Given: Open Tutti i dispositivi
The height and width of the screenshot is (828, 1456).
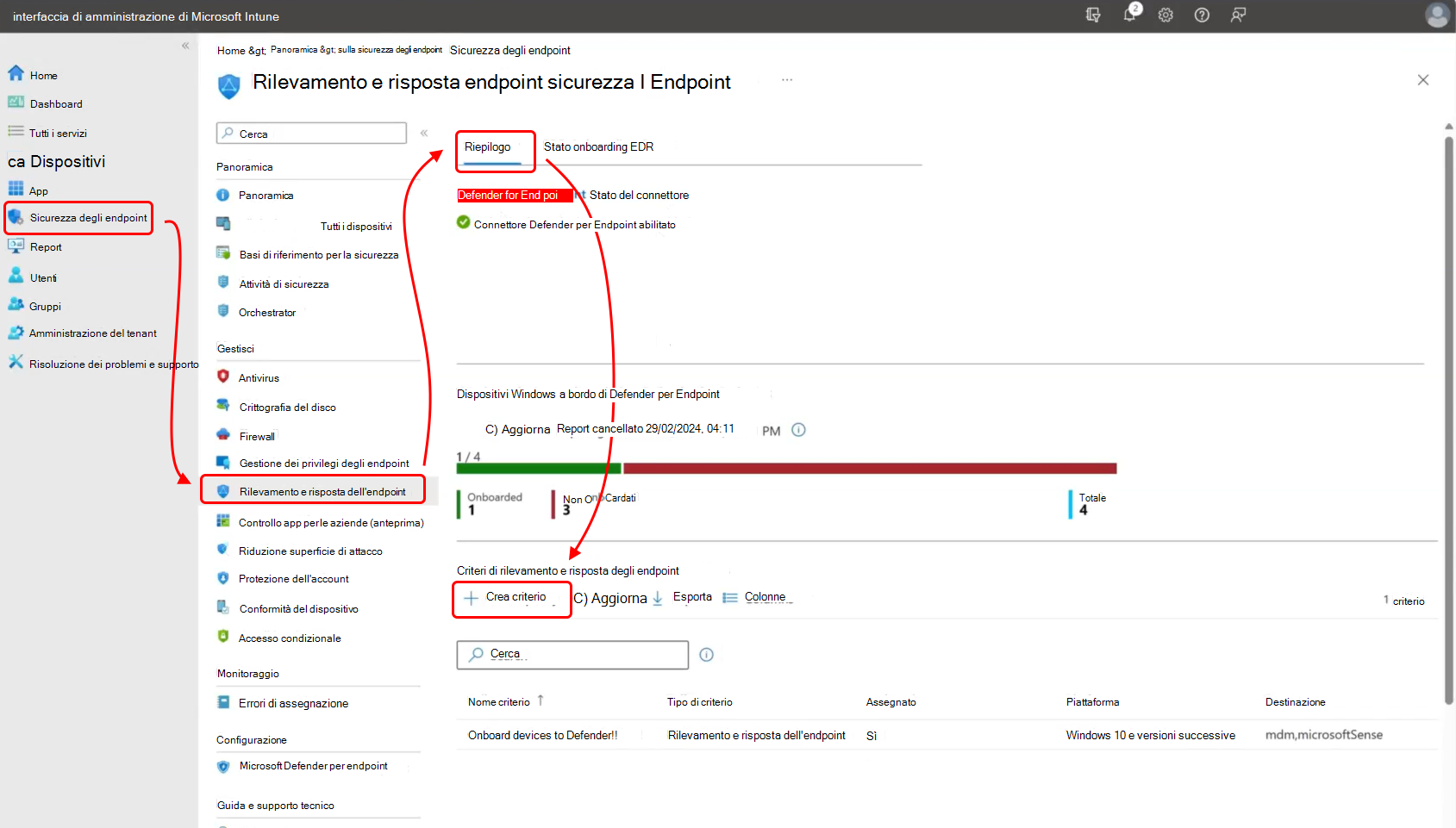Looking at the screenshot, I should (x=356, y=227).
